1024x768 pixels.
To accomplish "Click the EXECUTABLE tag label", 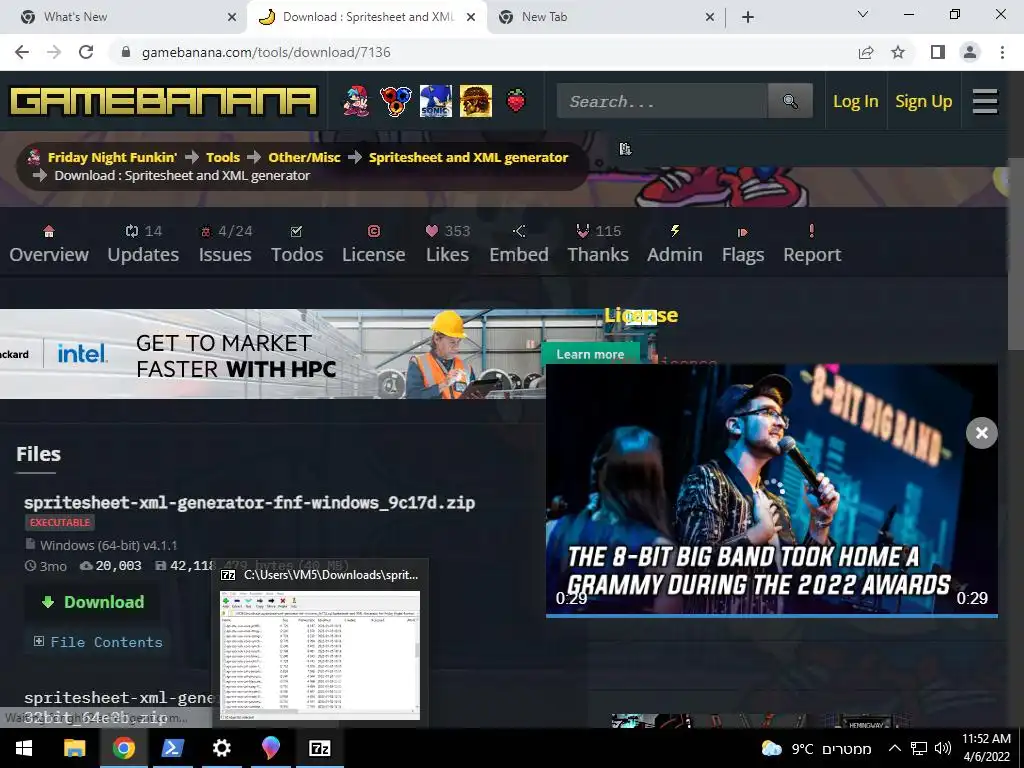I will point(60,522).
